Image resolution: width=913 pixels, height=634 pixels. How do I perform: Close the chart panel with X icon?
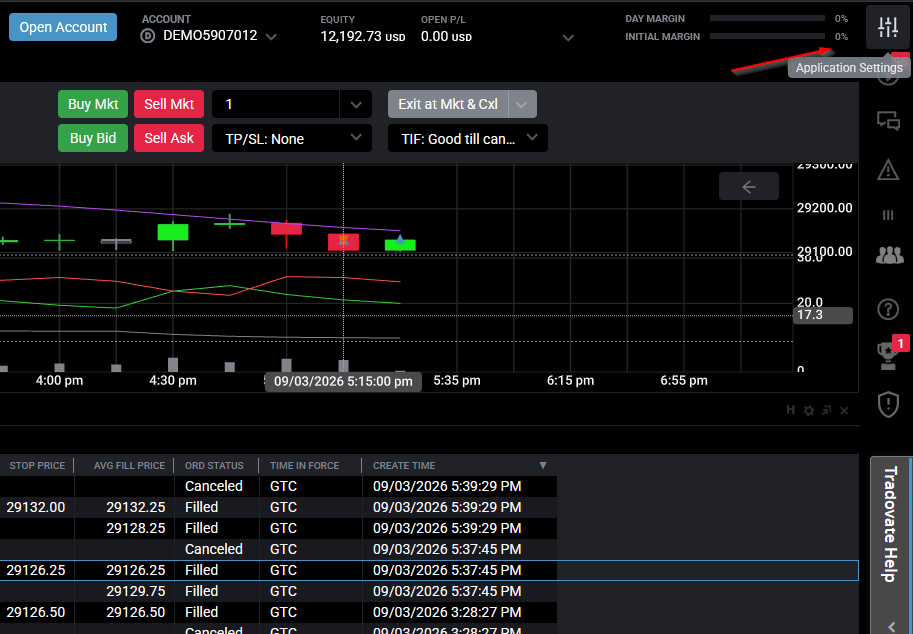point(844,410)
